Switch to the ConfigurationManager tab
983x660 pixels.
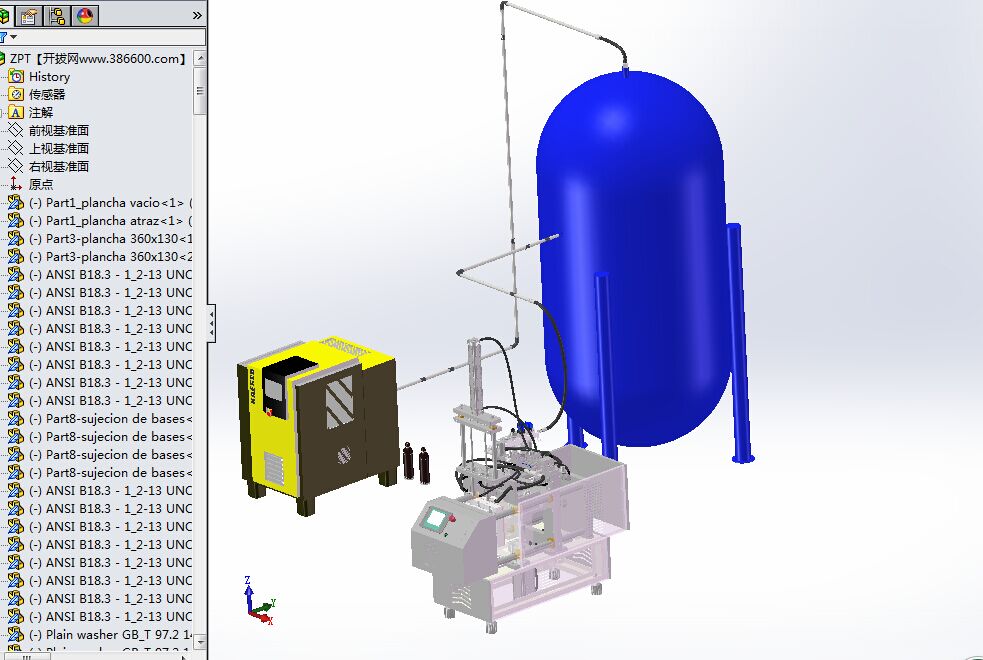point(57,15)
